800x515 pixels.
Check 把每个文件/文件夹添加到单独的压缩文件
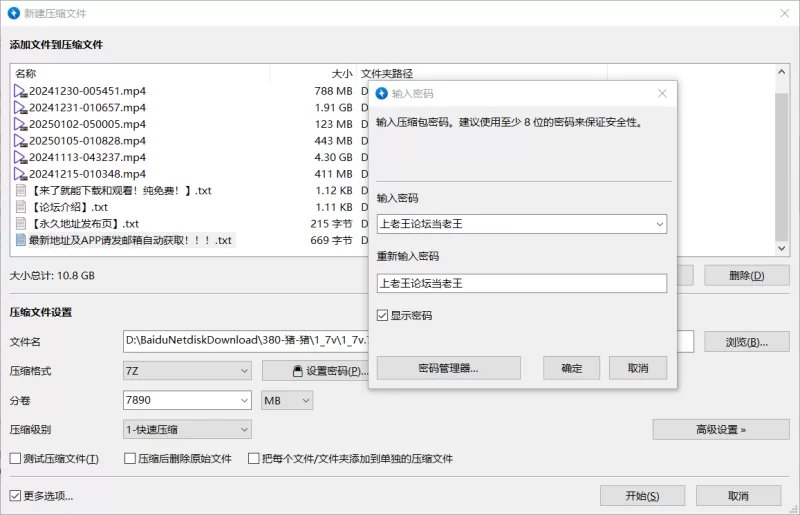[254, 458]
